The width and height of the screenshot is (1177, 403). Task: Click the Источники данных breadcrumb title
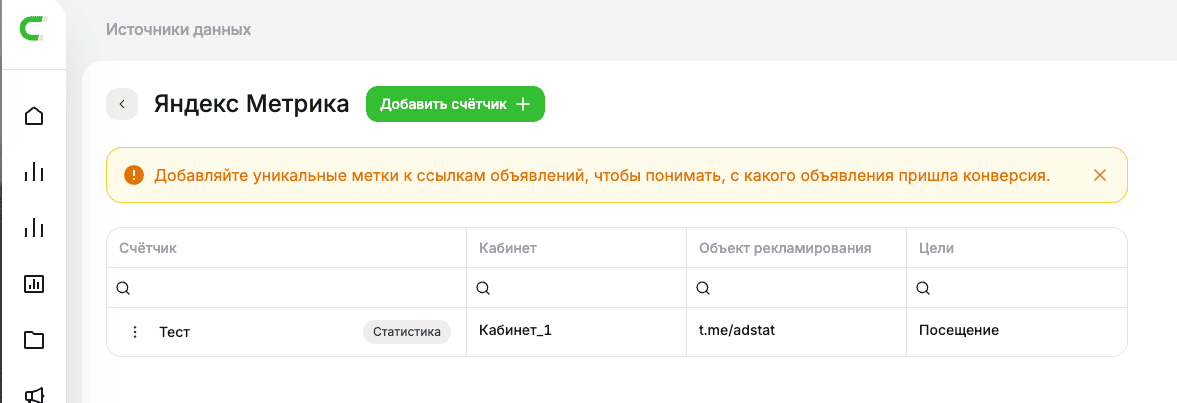point(179,30)
